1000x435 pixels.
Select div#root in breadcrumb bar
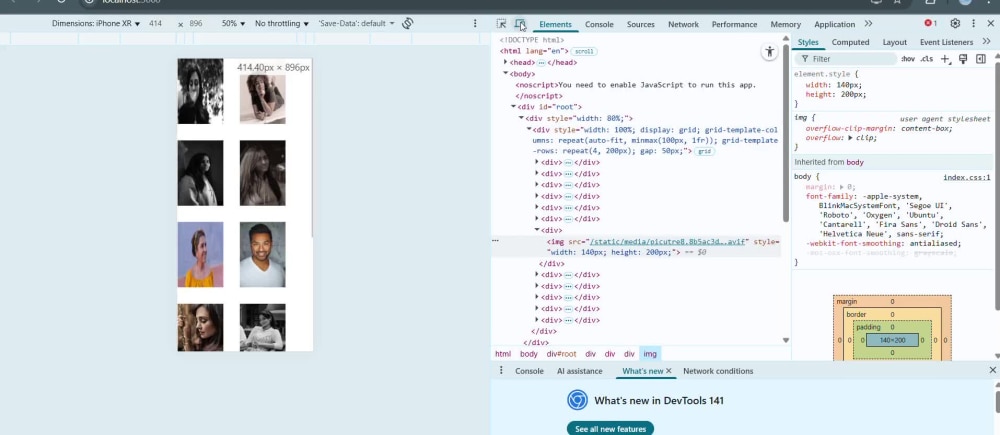tap(561, 354)
